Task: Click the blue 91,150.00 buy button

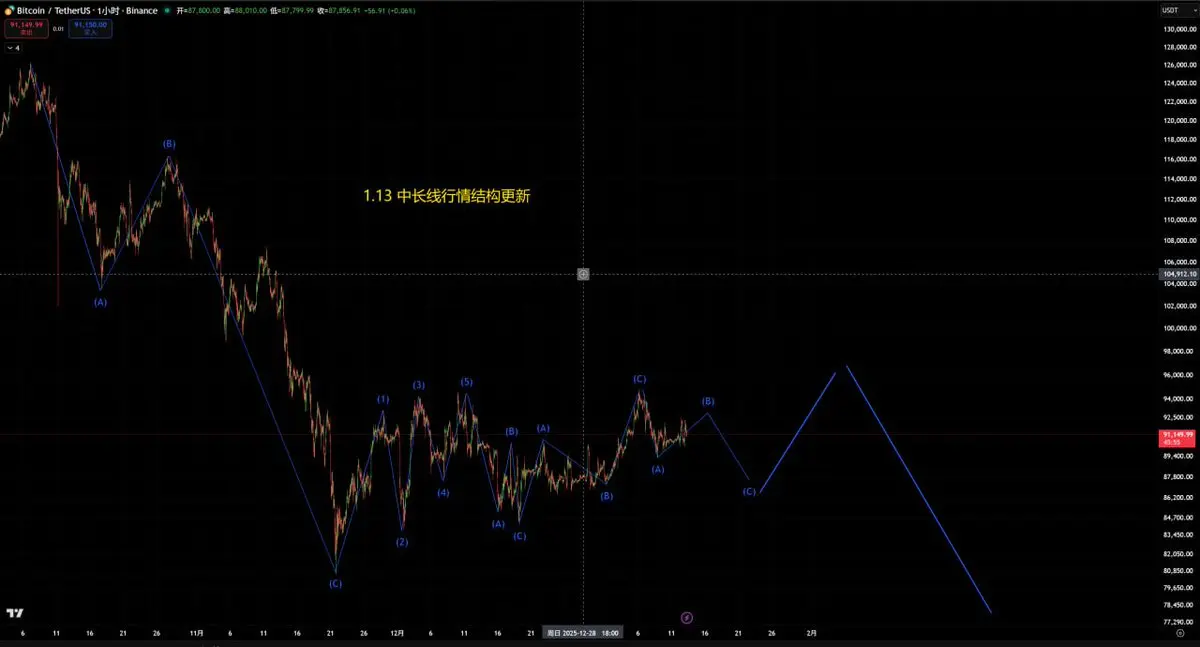Action: pos(91,29)
